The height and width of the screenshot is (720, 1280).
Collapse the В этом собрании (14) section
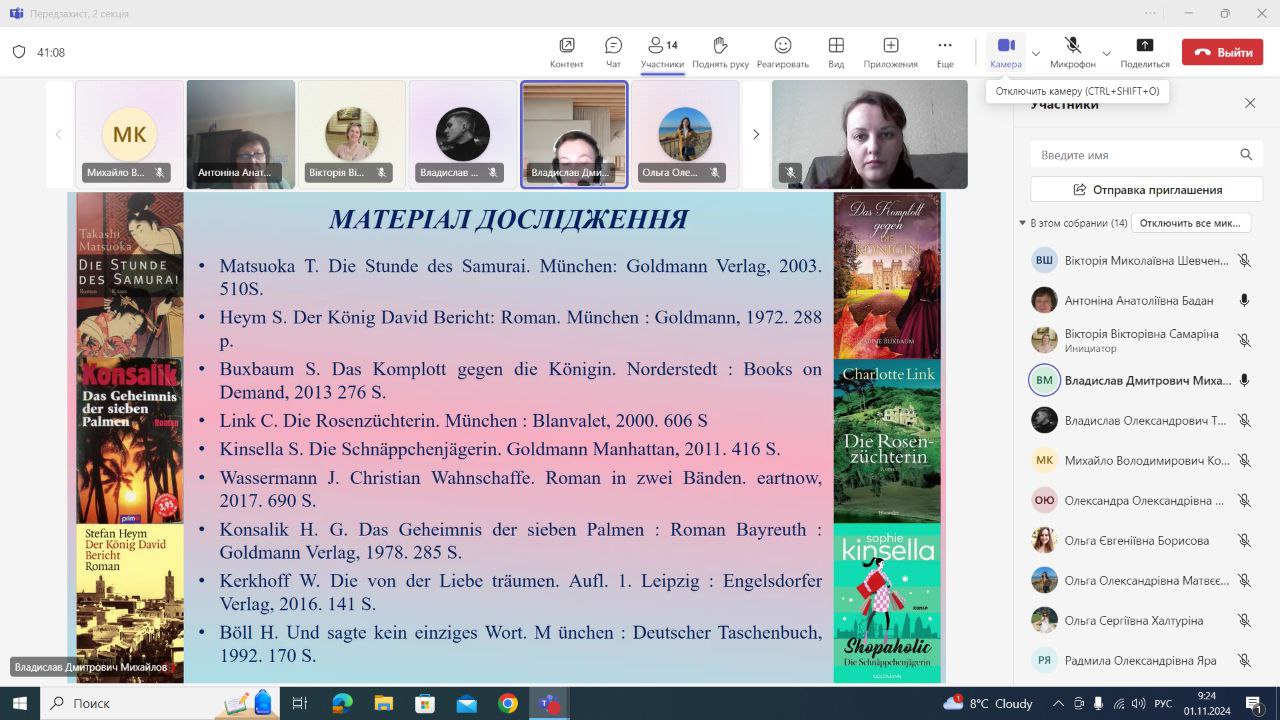1022,223
